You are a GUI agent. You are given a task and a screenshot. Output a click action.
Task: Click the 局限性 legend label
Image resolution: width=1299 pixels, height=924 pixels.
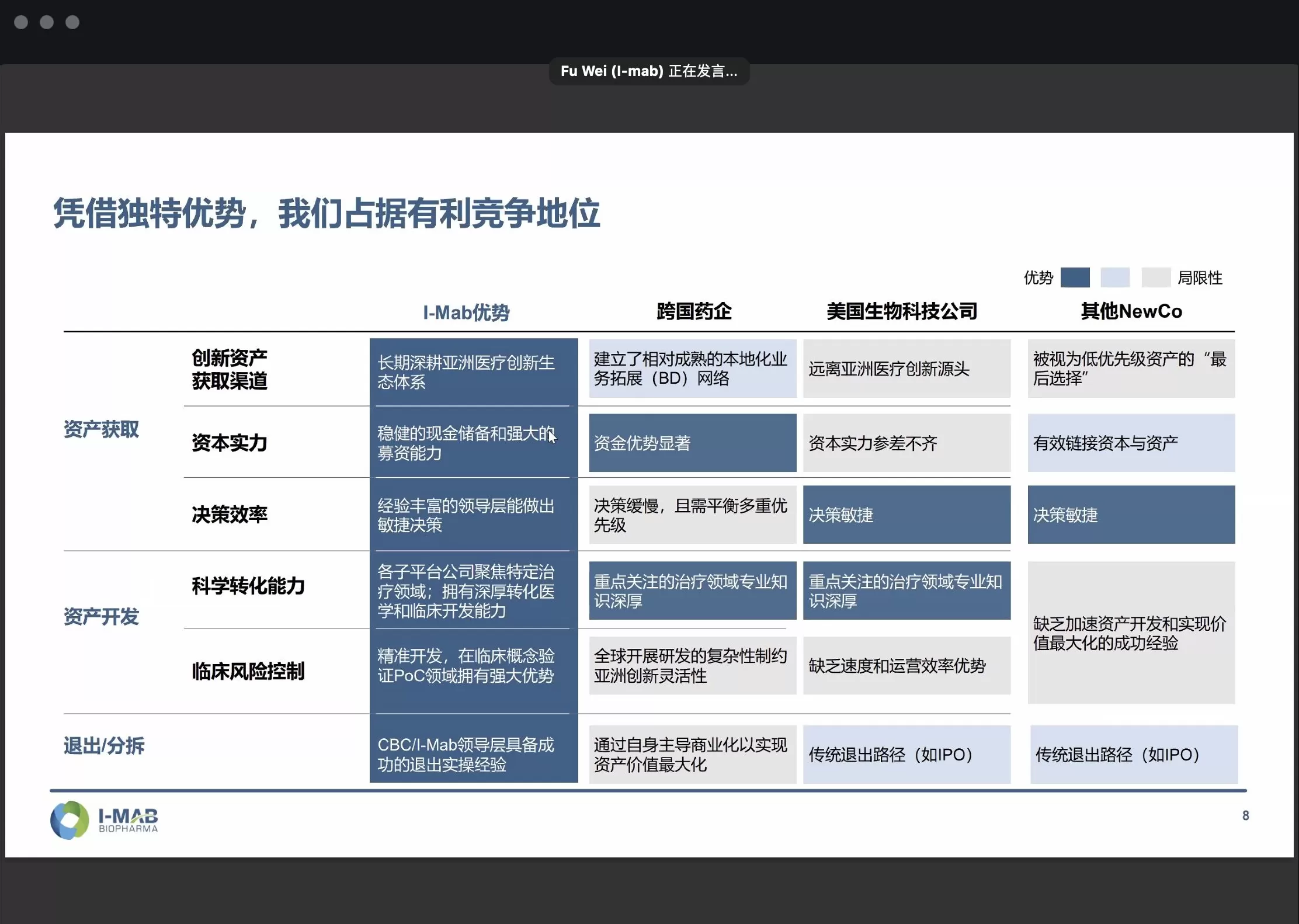[1200, 277]
